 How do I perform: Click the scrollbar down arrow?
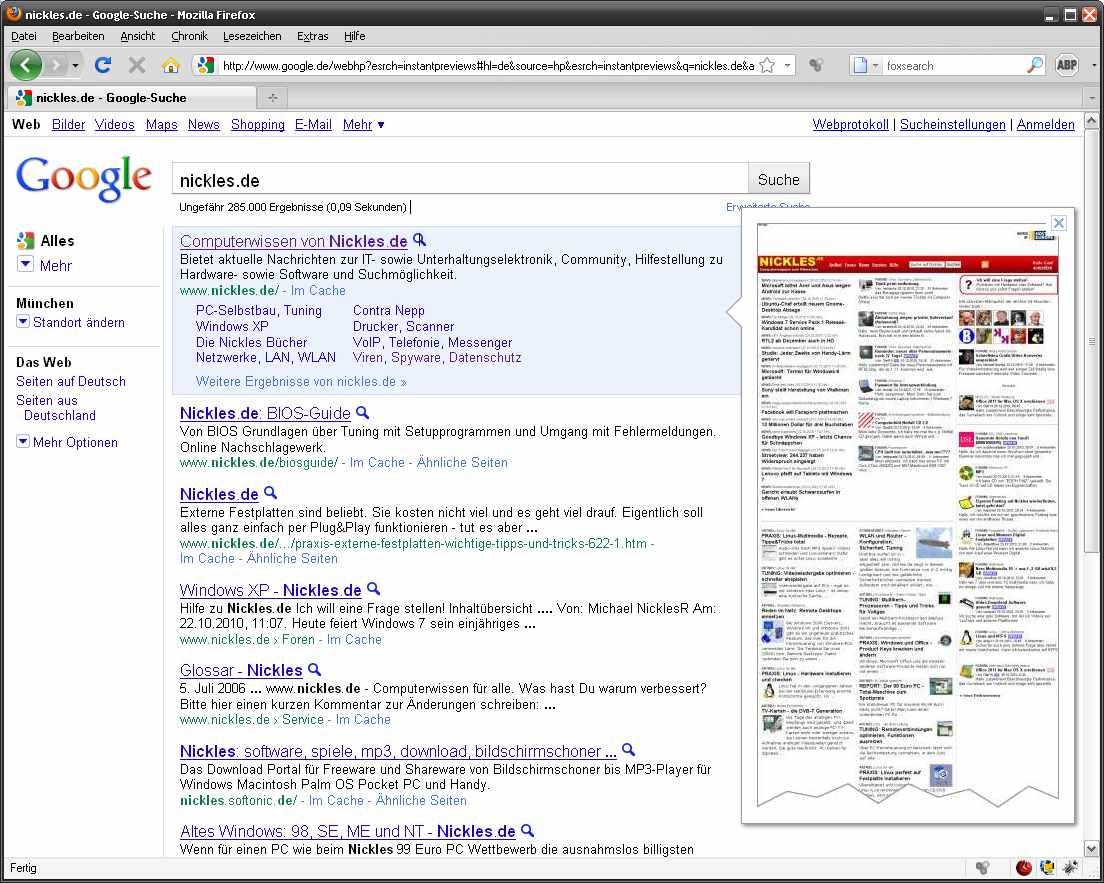pos(1092,848)
